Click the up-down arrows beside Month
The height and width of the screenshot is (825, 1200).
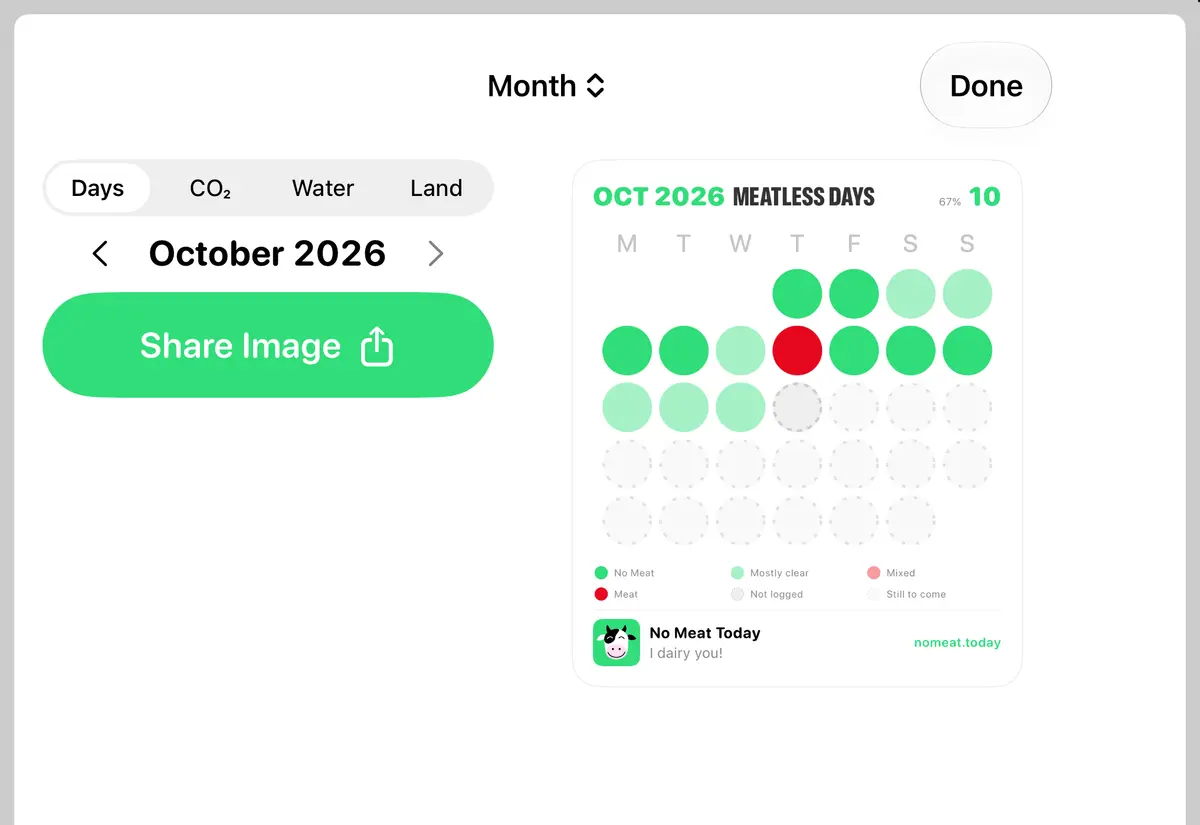[595, 86]
